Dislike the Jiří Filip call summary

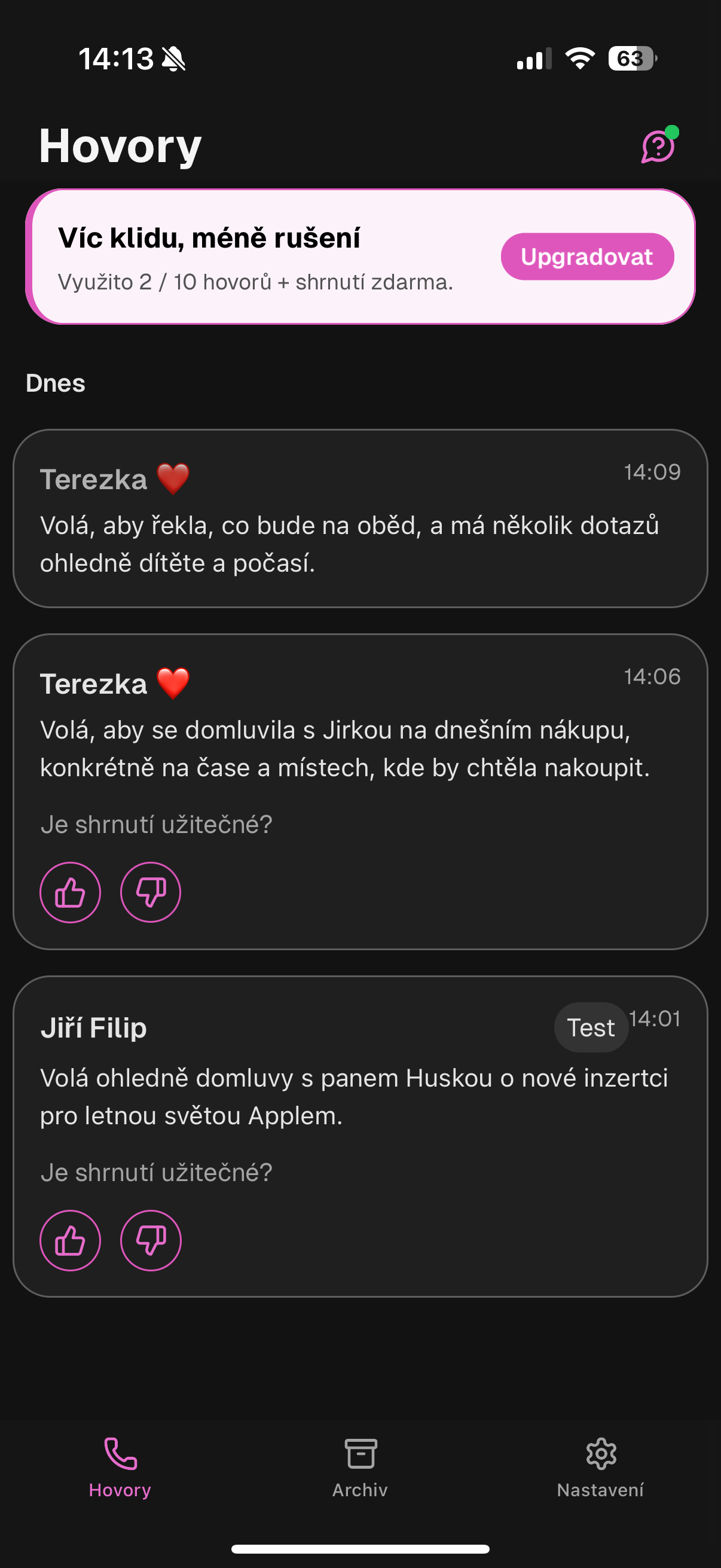(x=150, y=1240)
